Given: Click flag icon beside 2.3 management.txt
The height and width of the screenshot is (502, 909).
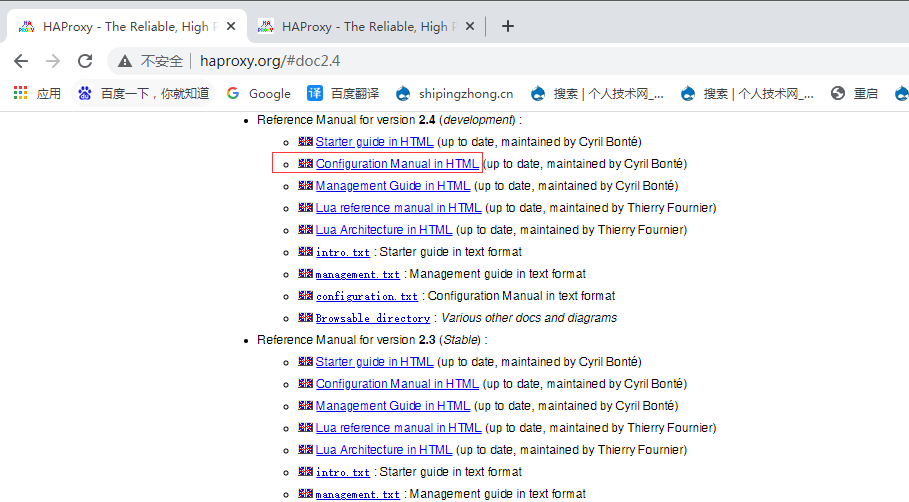Looking at the screenshot, I should coord(306,493).
